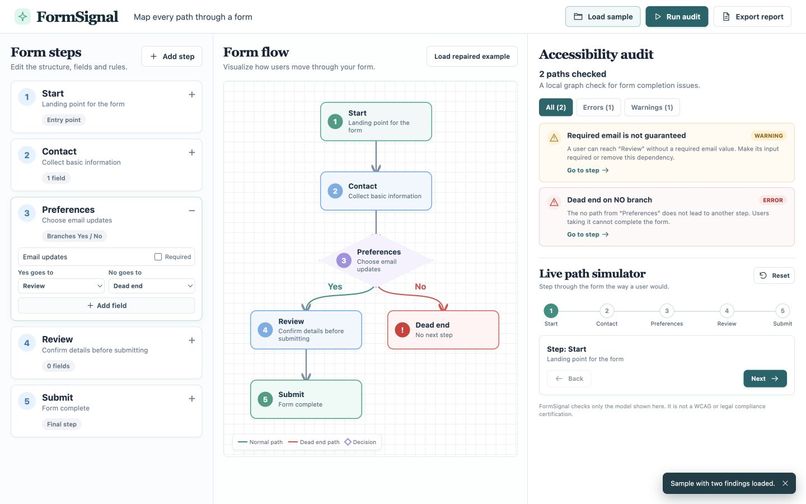Viewport: 806px width, 504px height.
Task: Click the red Dead end alert icon
Action: (x=402, y=330)
